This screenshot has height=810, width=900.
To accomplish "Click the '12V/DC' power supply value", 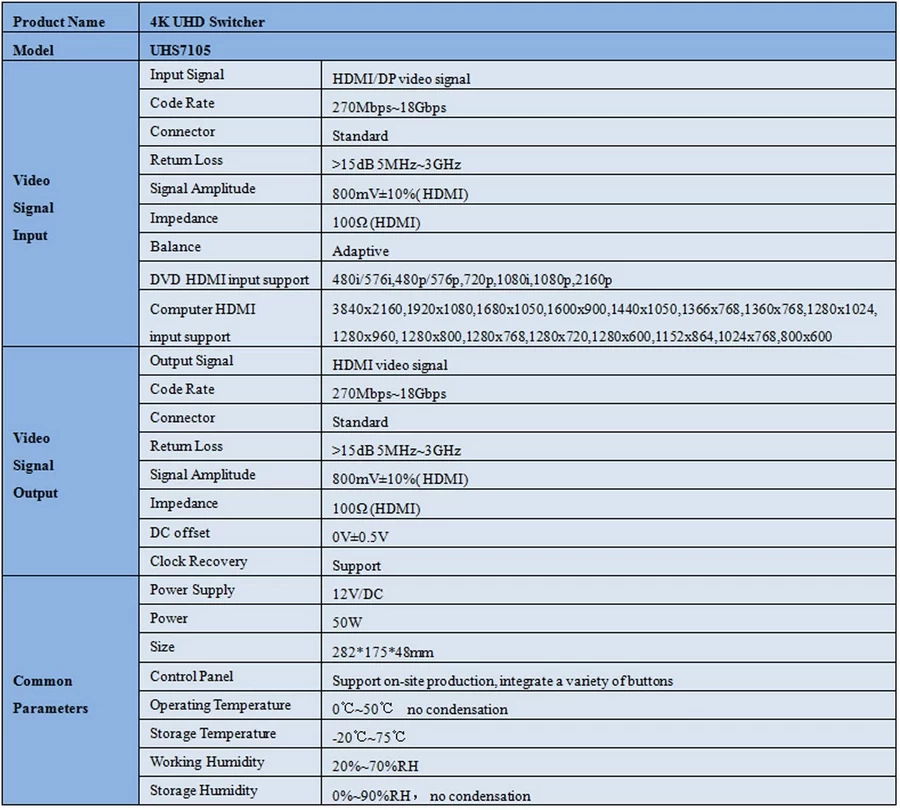I will pyautogui.click(x=357, y=594).
